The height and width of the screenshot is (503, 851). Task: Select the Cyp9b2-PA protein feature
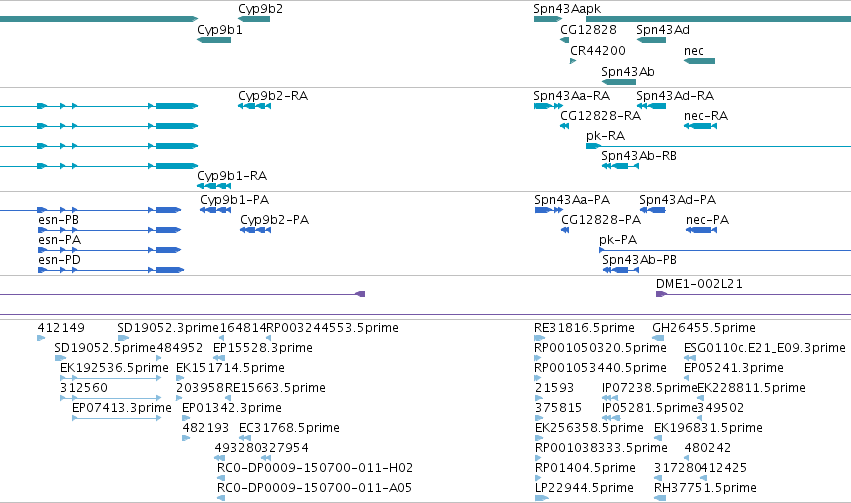(x=256, y=230)
